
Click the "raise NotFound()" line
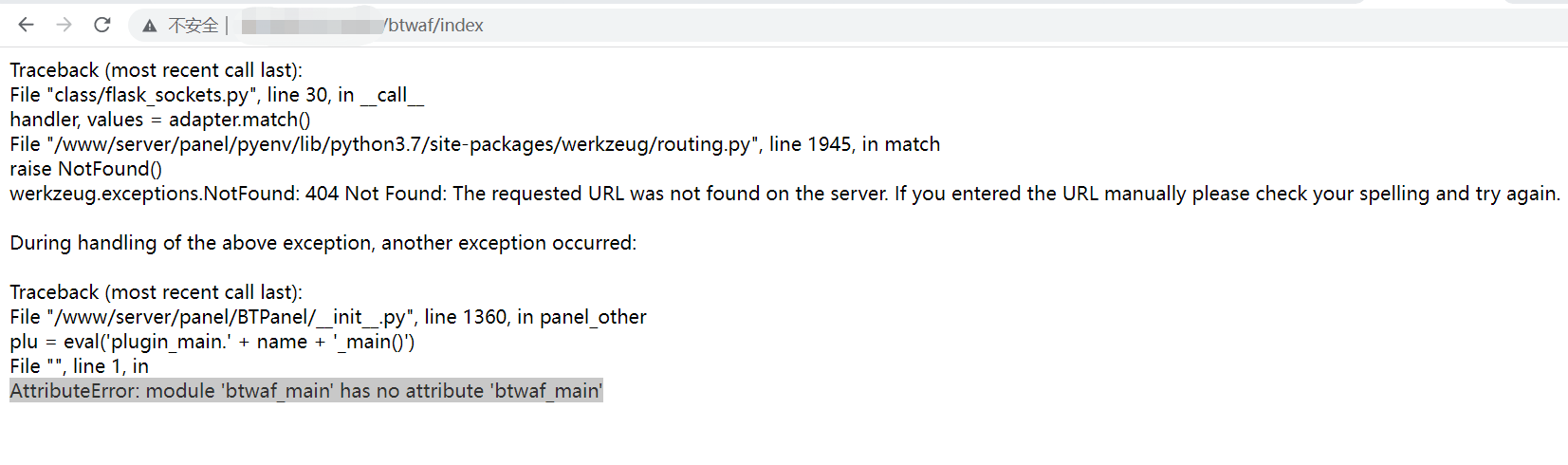[x=86, y=169]
